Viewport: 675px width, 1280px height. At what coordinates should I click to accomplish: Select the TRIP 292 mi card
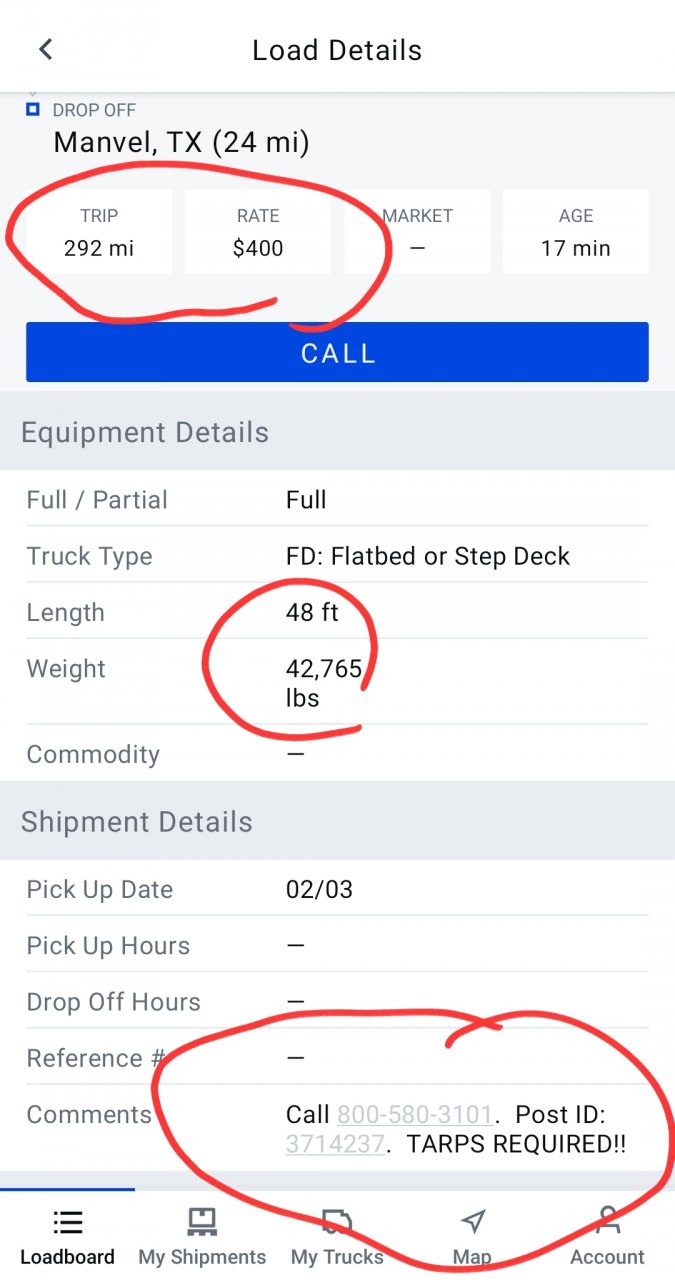99,232
